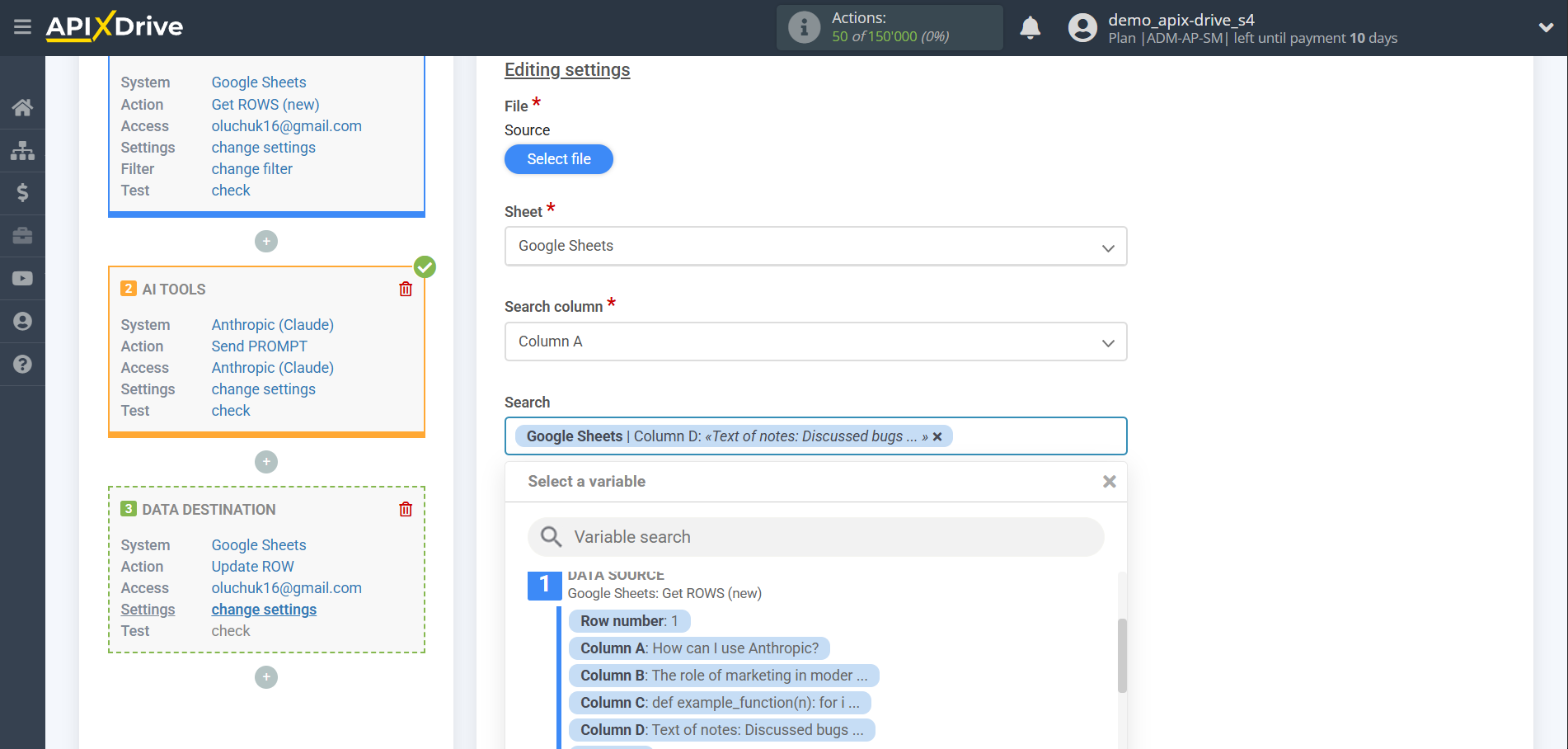Close the Select a variable panel
This screenshot has height=749, width=1568.
[1110, 482]
